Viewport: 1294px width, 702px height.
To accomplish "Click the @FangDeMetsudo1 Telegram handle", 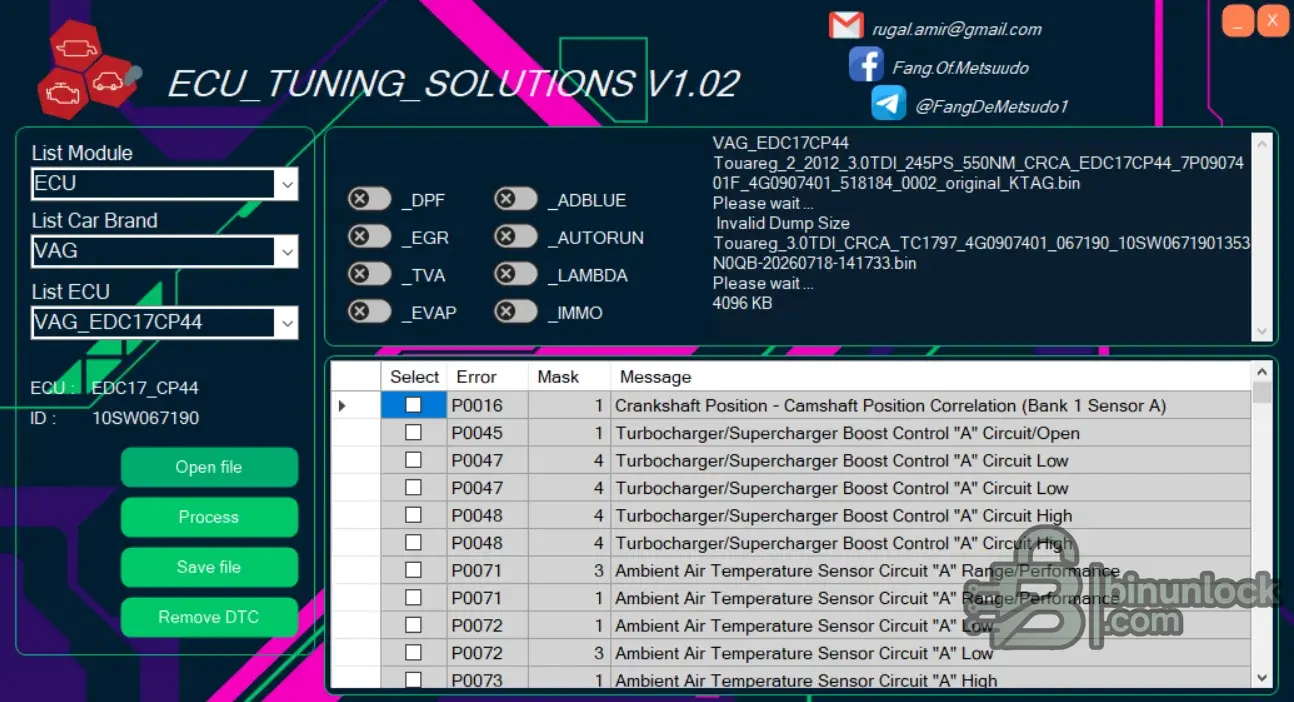I will coord(992,106).
